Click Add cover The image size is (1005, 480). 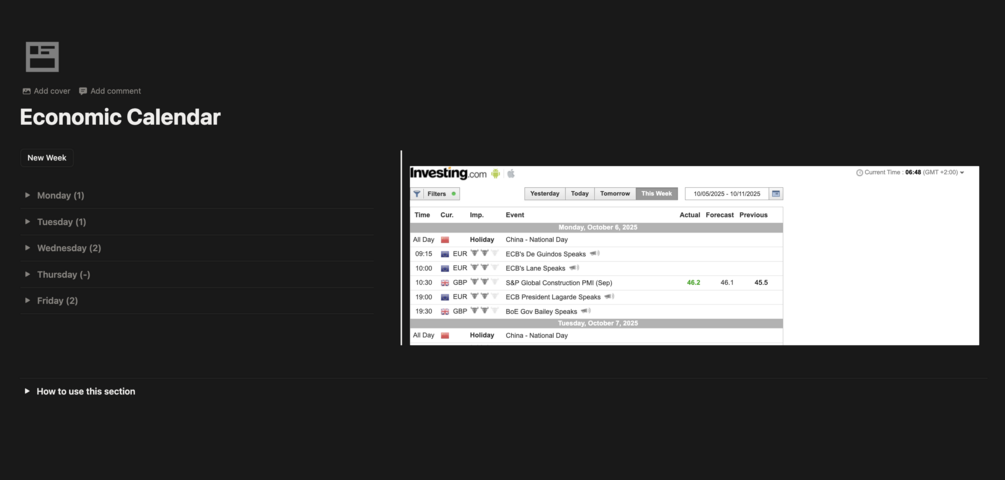(x=46, y=91)
